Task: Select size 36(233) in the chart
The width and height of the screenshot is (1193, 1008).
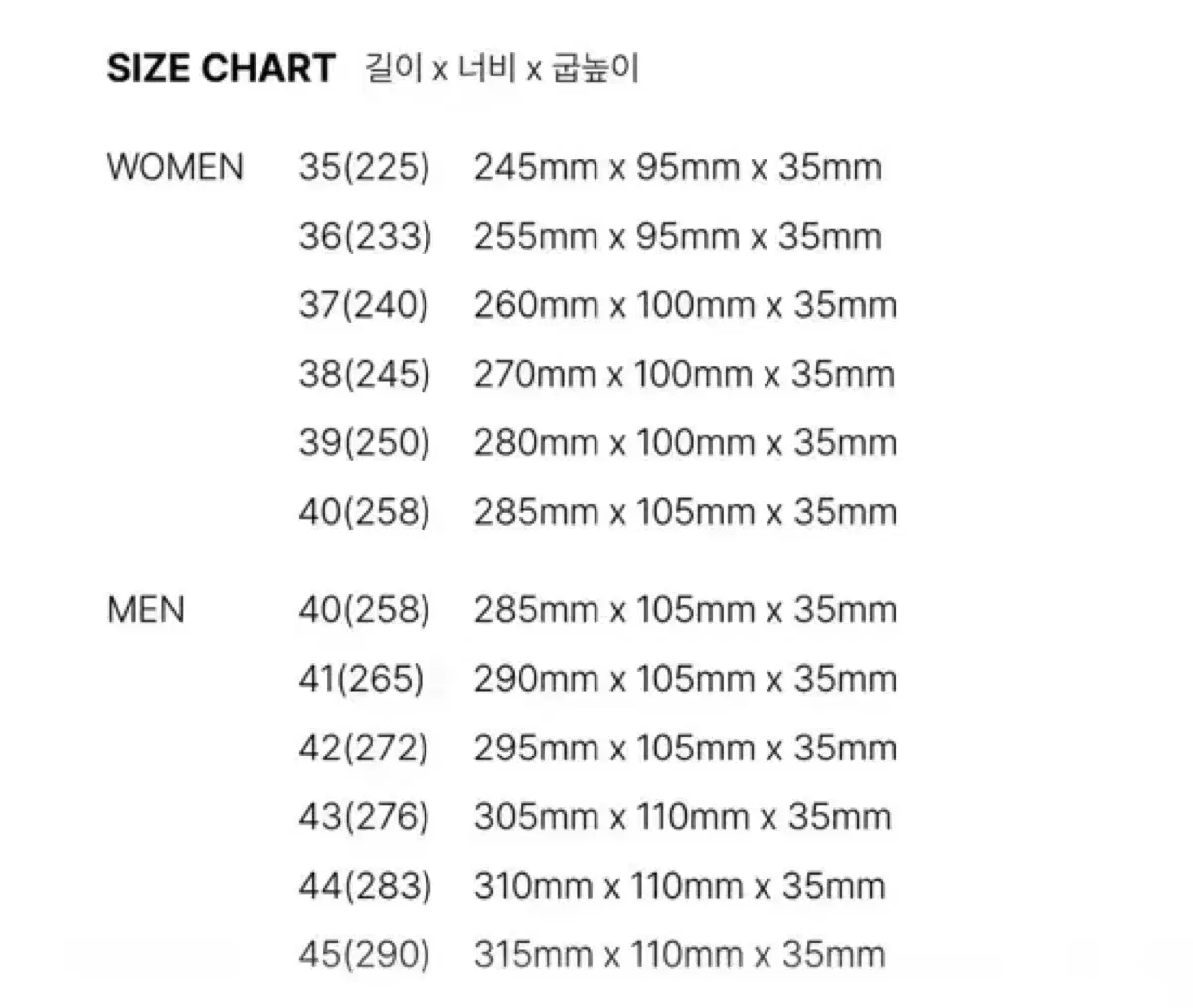Action: click(x=365, y=236)
